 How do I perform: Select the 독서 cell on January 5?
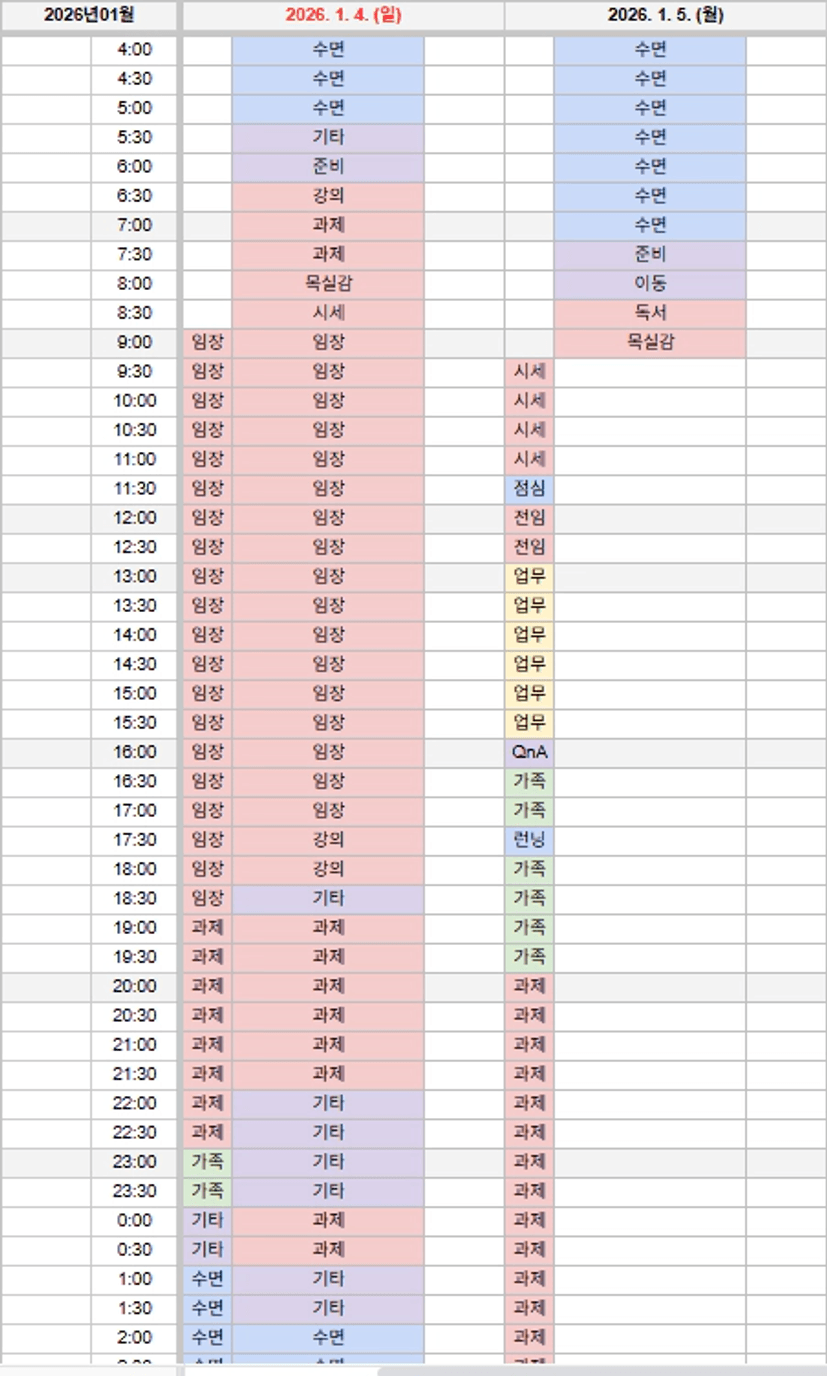[x=650, y=313]
